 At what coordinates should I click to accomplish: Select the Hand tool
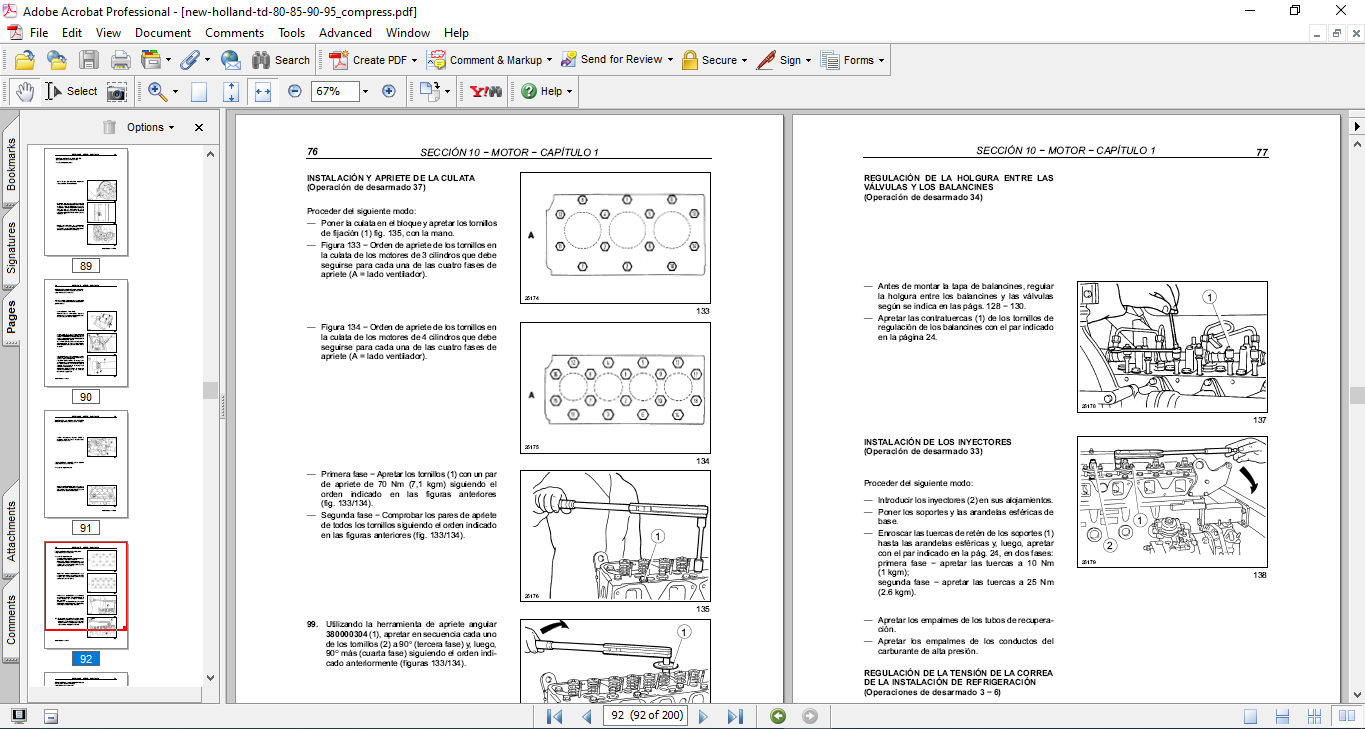[x=24, y=91]
